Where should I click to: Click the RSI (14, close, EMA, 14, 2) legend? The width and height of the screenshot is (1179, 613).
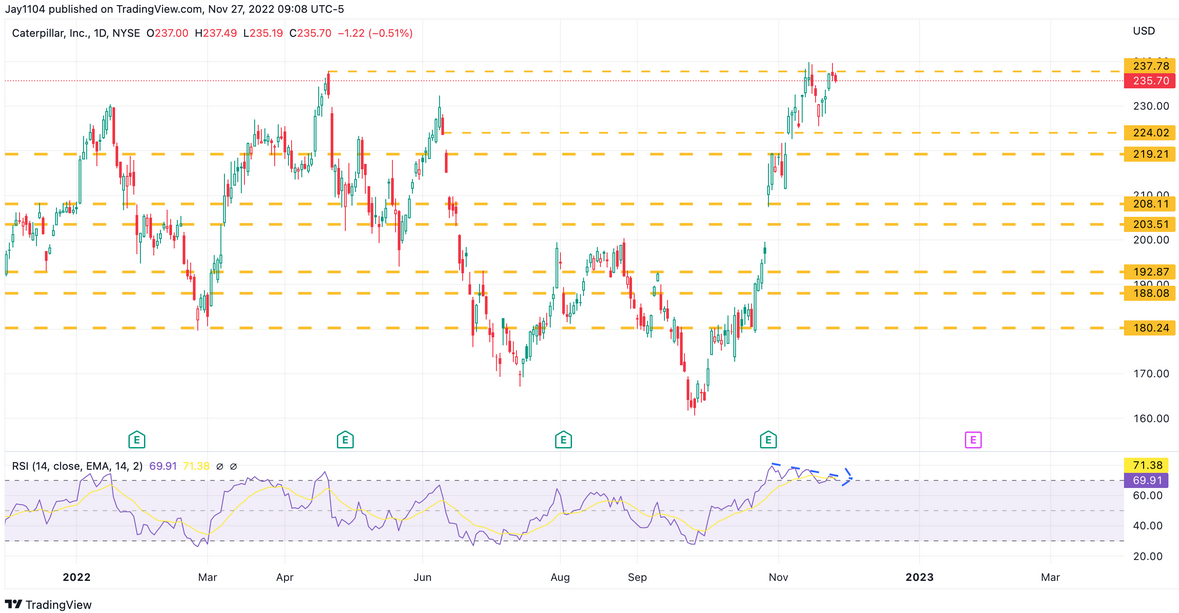(77, 466)
